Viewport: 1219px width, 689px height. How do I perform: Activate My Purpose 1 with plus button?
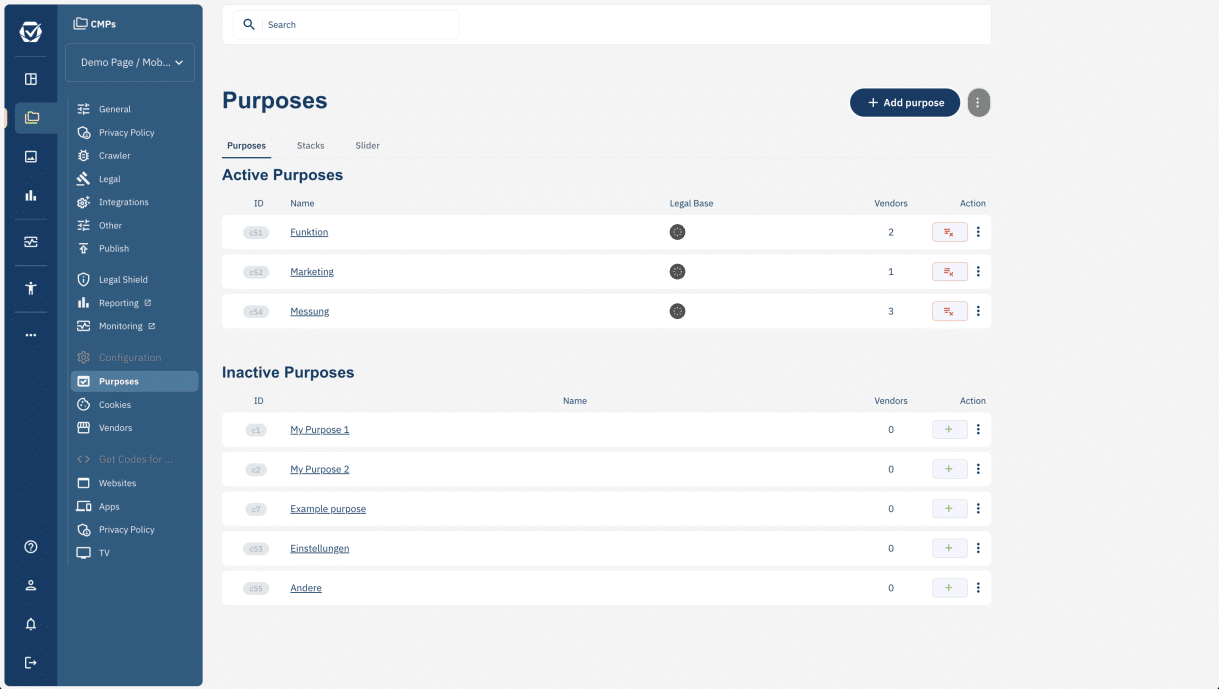point(949,430)
